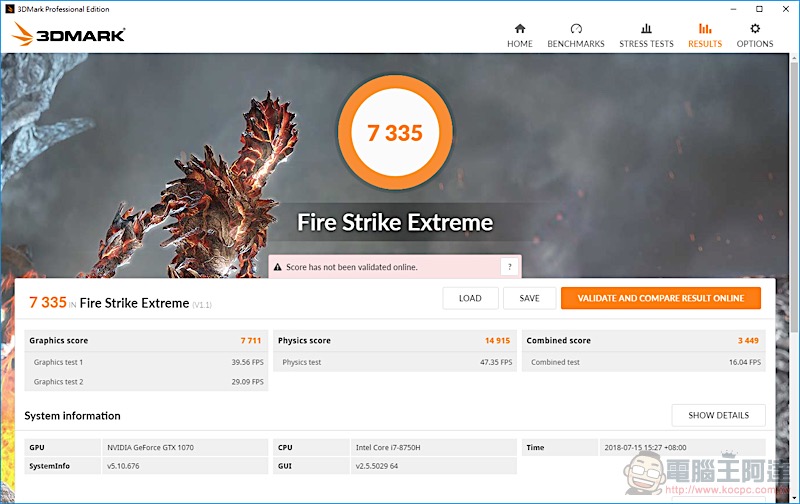800x504 pixels.
Task: Click Intel Core i7-8750H value
Action: click(388, 447)
